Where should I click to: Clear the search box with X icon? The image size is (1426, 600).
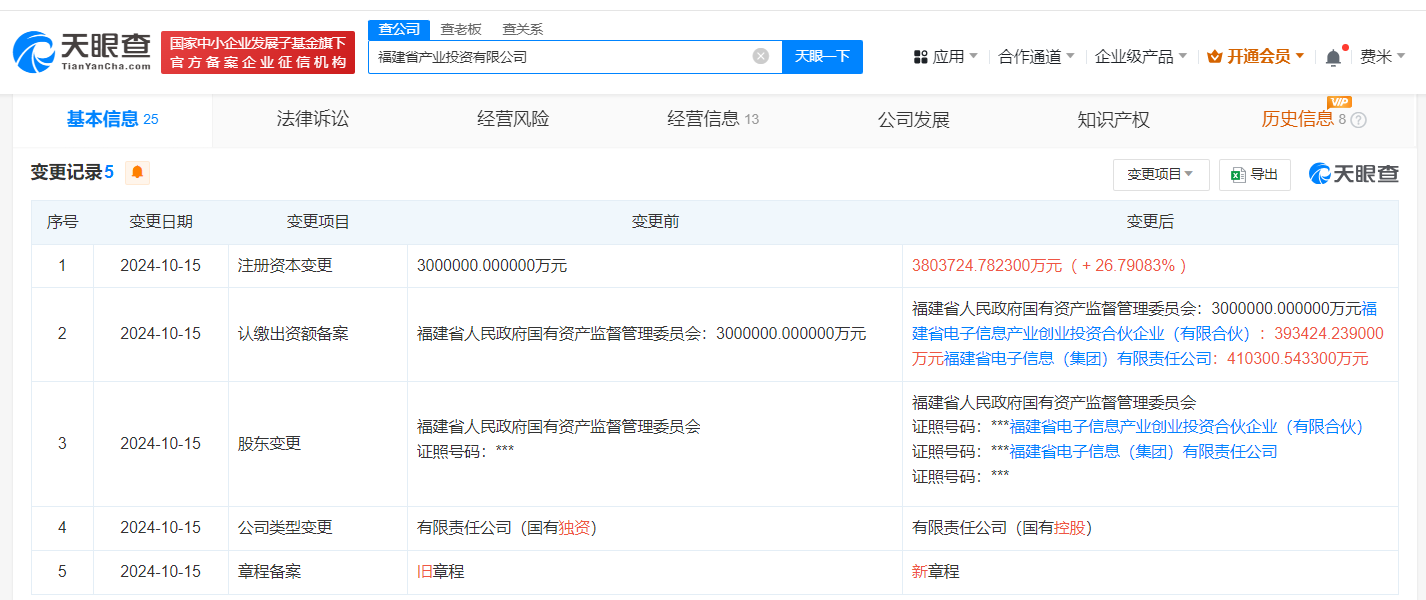click(x=760, y=56)
